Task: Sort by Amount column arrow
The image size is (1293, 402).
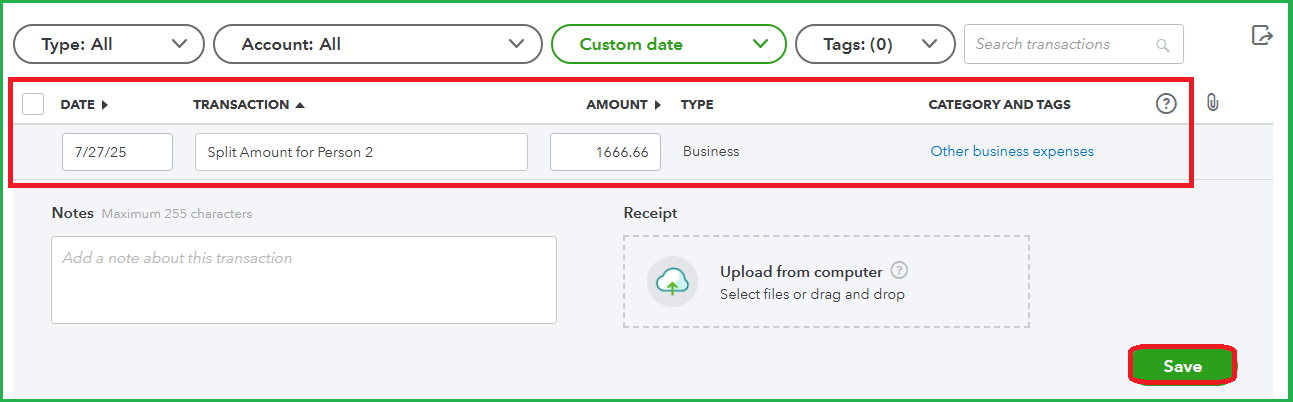Action: click(x=658, y=105)
